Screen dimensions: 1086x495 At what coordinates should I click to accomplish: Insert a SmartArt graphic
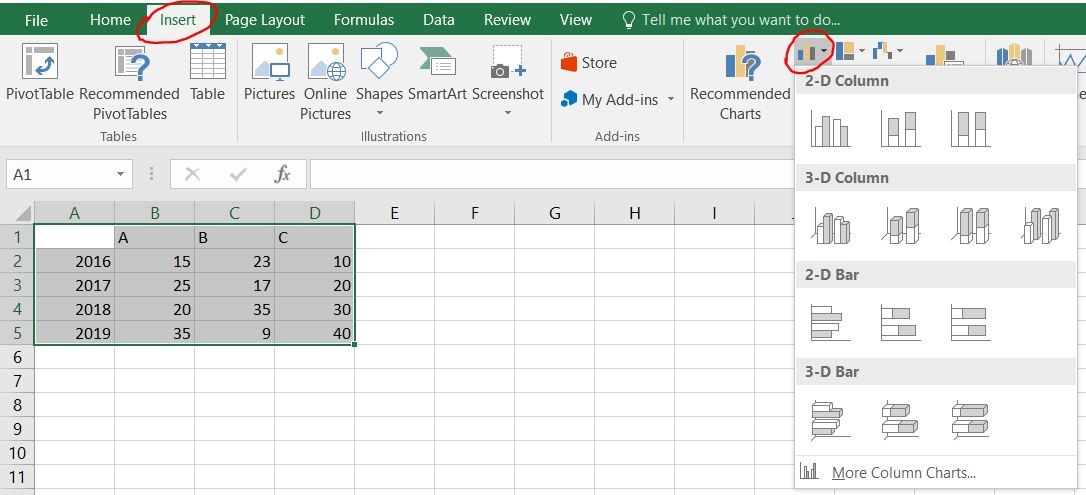coord(437,73)
